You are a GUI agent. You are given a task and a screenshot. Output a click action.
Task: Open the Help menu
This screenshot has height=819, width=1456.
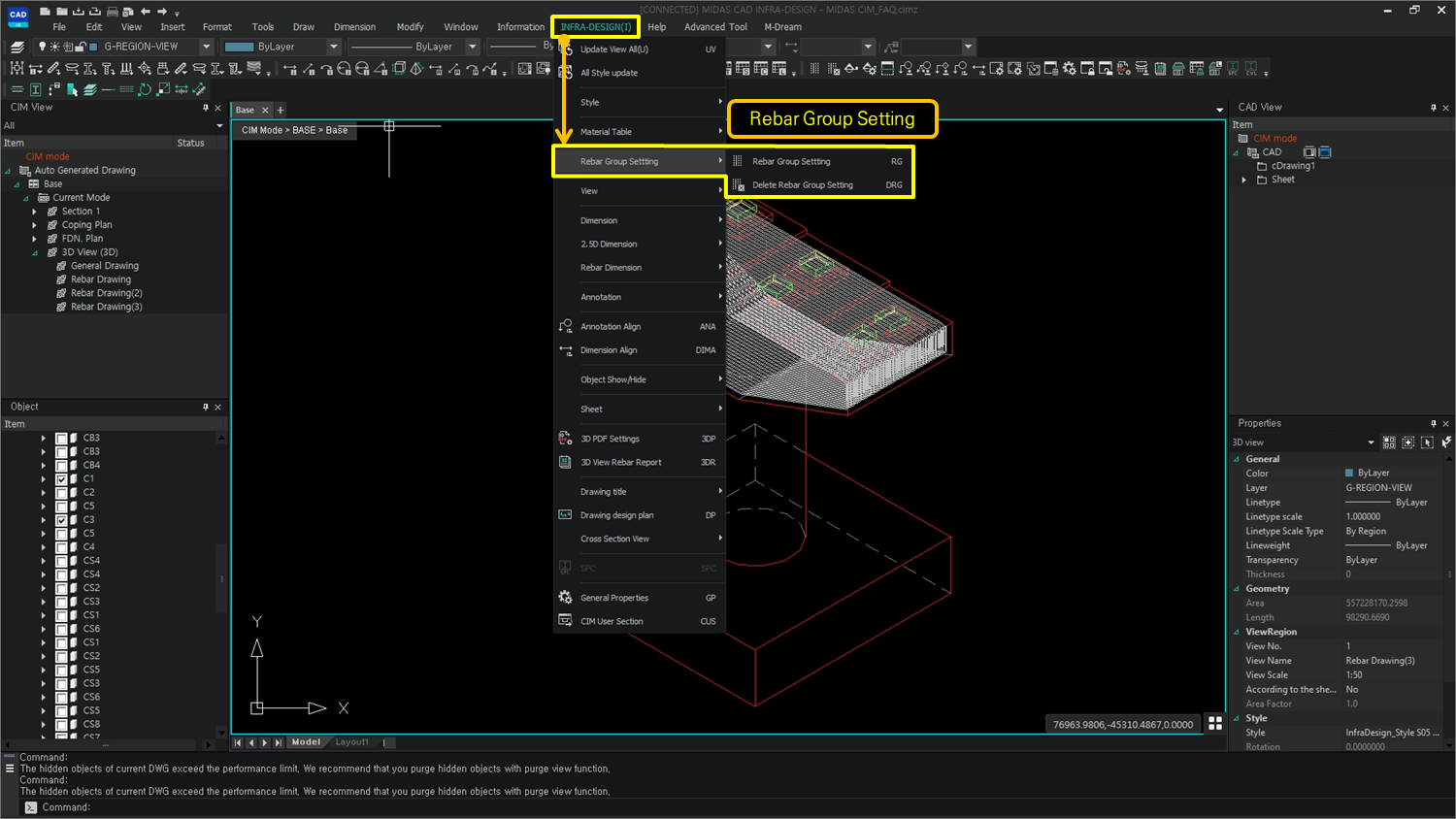pos(656,26)
